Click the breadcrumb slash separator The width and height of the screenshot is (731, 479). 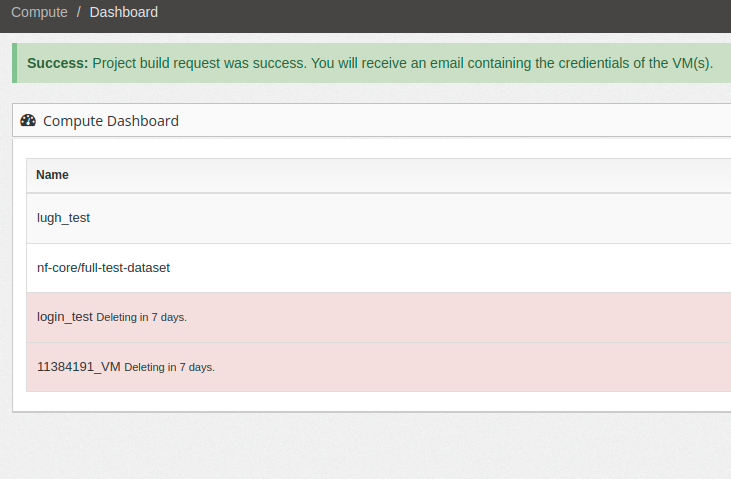click(79, 12)
